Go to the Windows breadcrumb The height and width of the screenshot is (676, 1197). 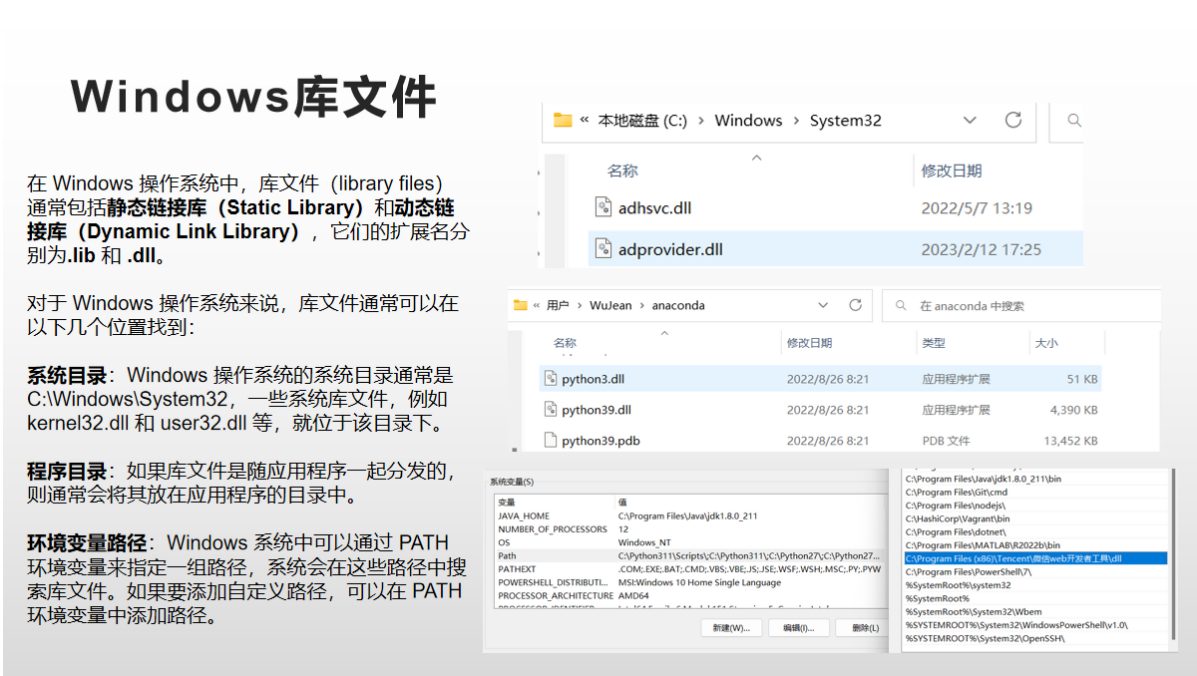pos(748,121)
